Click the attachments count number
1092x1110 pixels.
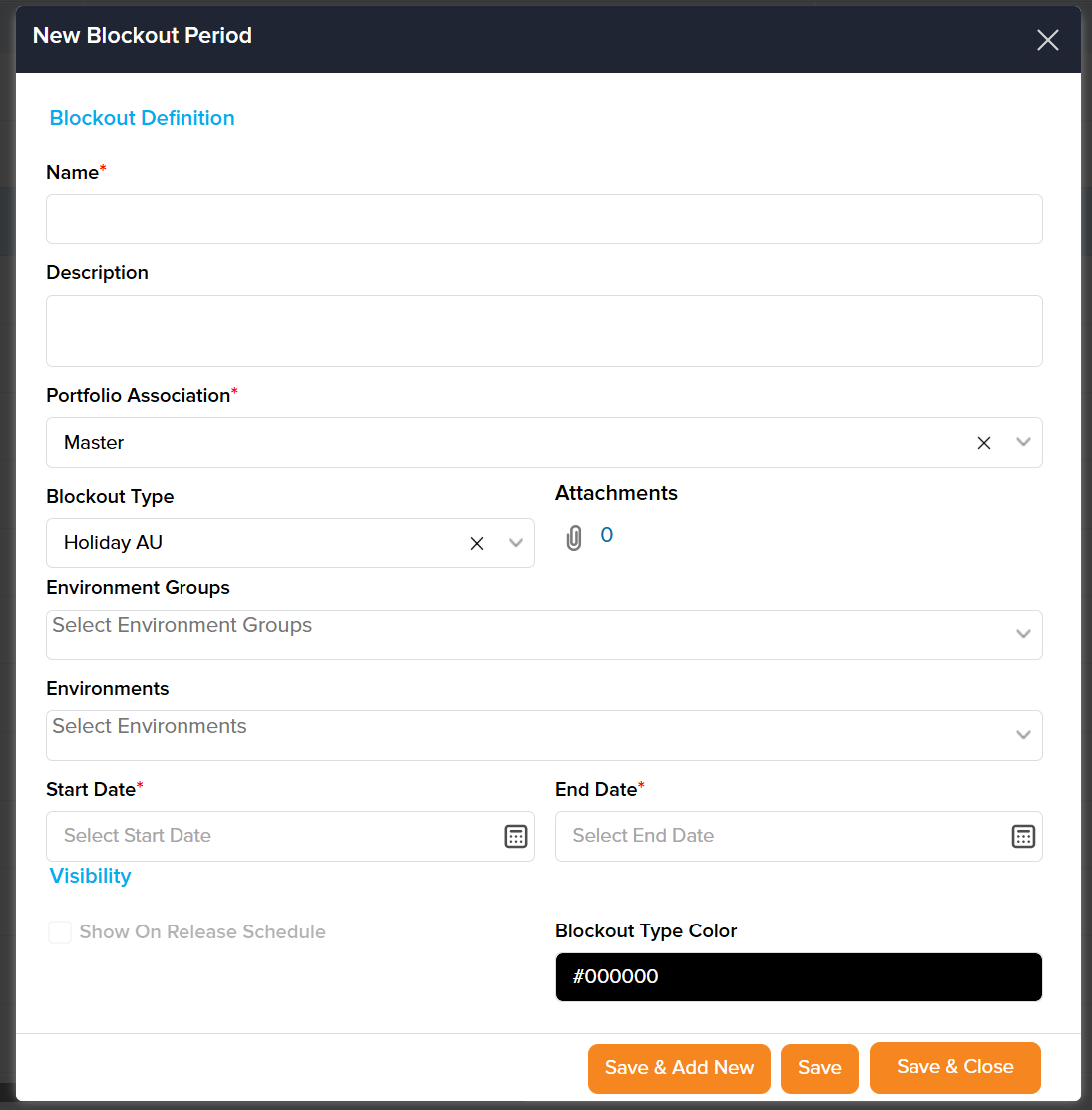(x=606, y=536)
